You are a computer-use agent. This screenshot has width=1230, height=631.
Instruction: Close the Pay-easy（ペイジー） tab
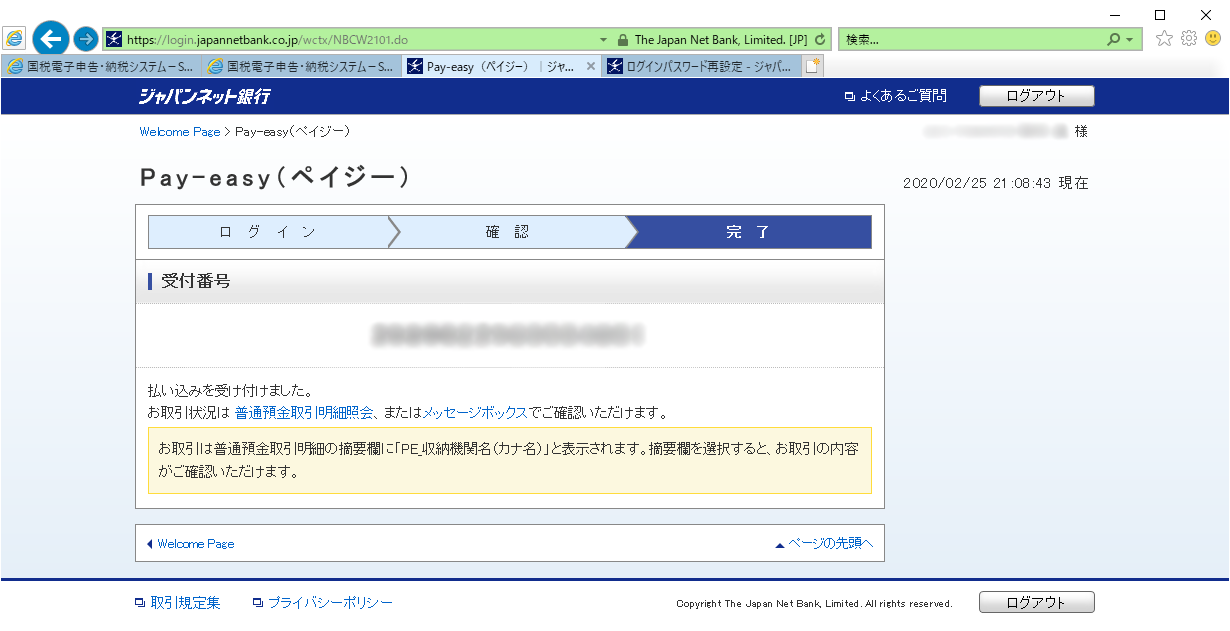click(590, 66)
